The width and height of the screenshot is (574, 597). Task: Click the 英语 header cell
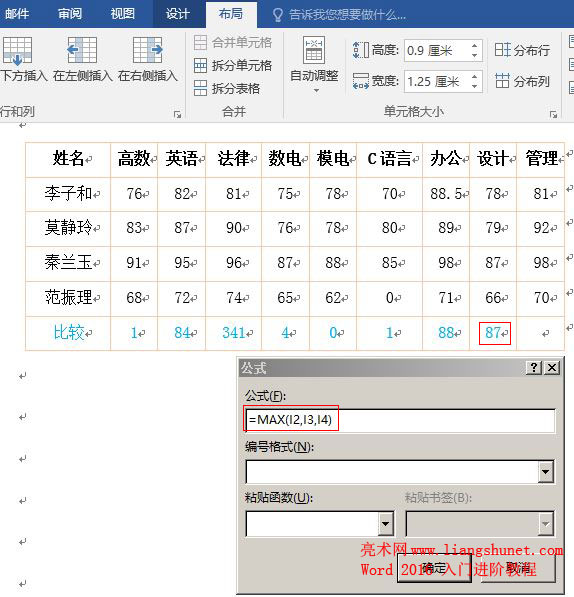coord(182,159)
